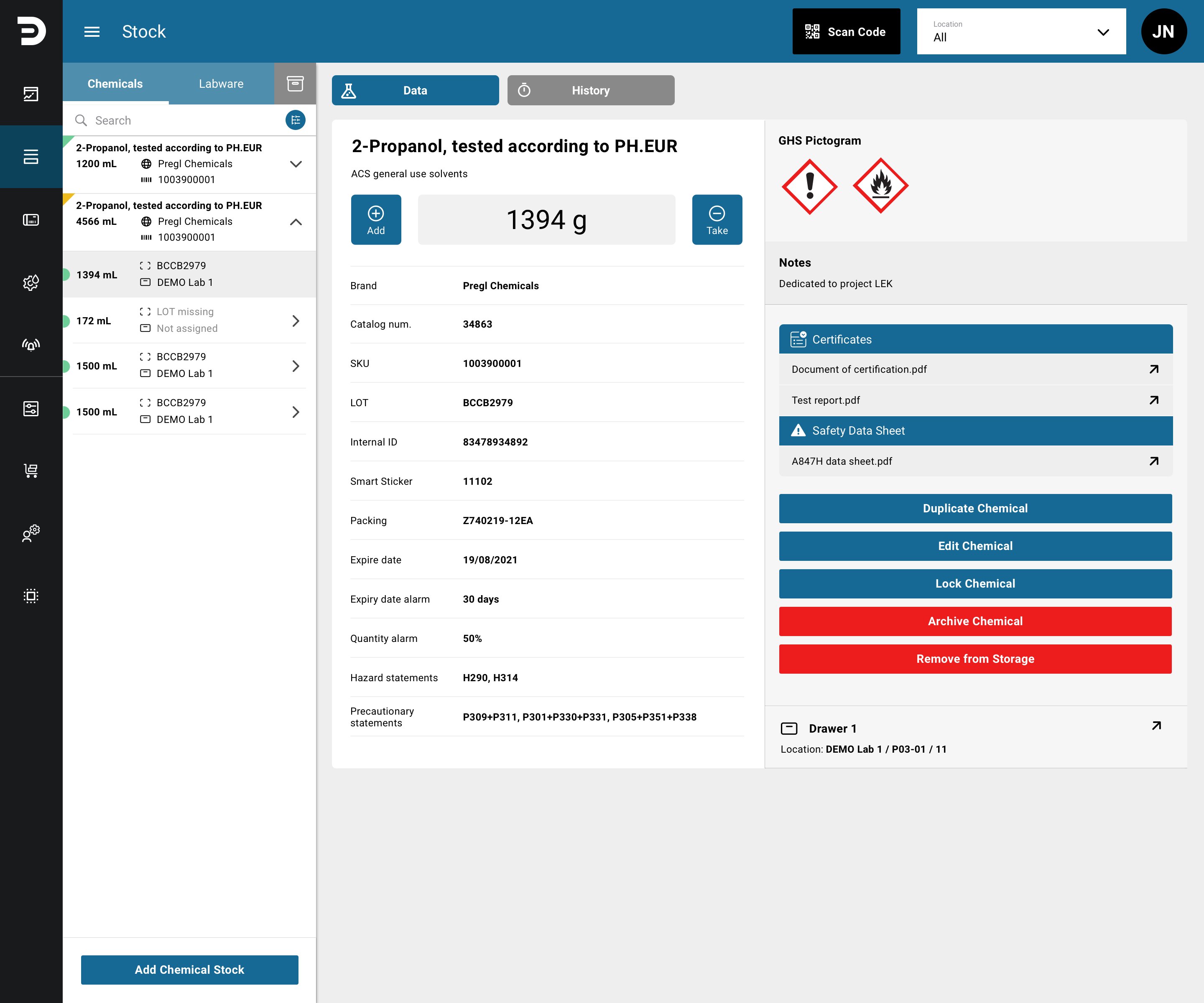1204x1003 pixels.
Task: Click Add Chemical Stock
Action: pos(190,970)
